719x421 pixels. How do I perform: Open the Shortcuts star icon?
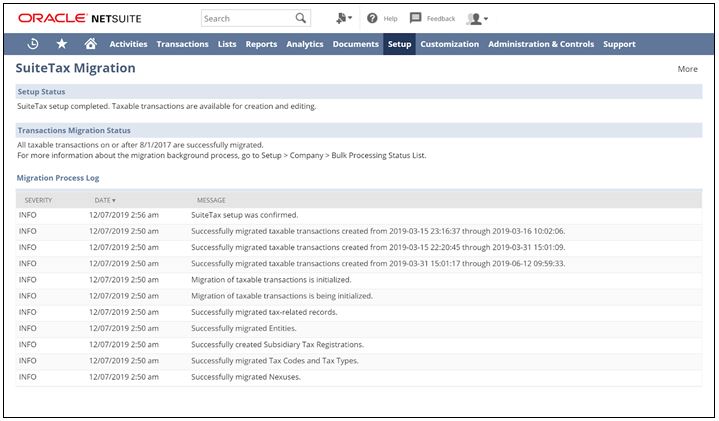[x=61, y=44]
